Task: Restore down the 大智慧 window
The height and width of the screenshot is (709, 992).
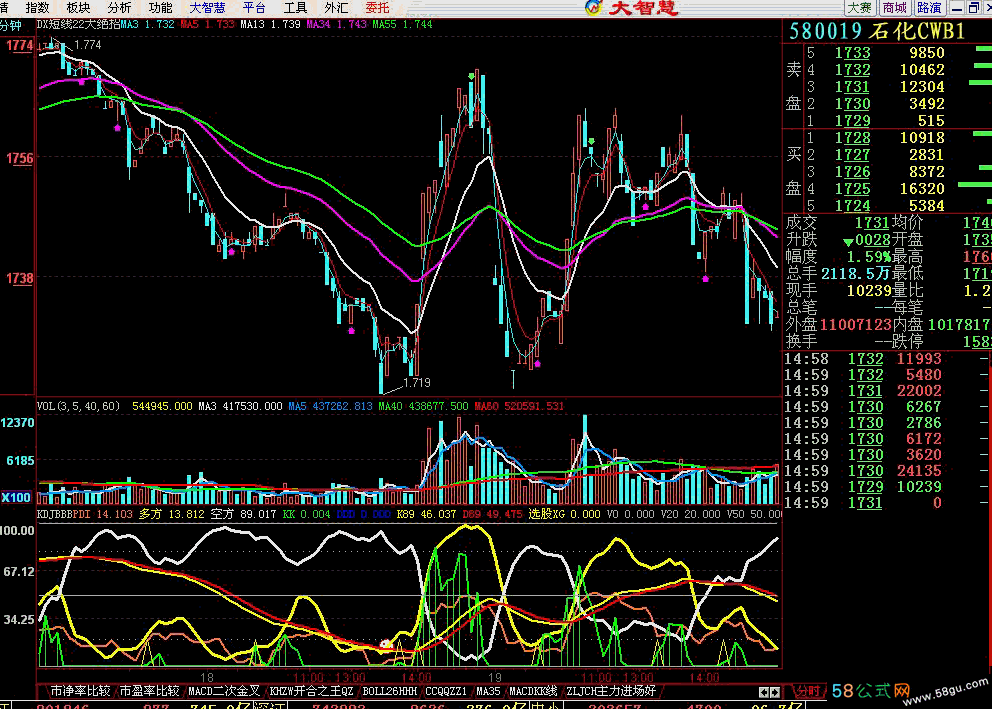Action: tap(974, 8)
